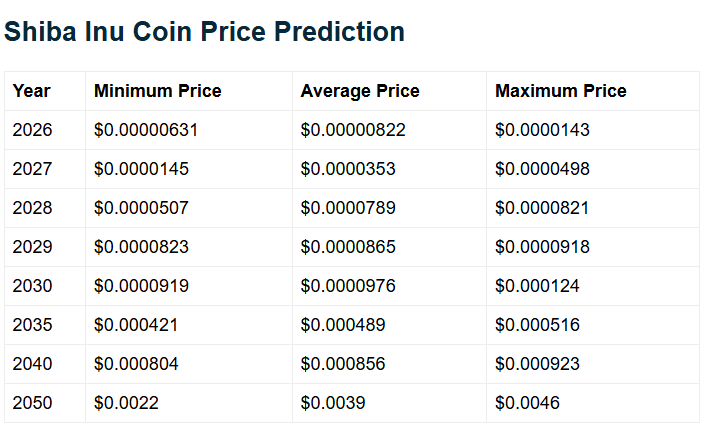Click the $0.0022 minimum price cell
Viewport: 711px width, 429px height.
126,403
